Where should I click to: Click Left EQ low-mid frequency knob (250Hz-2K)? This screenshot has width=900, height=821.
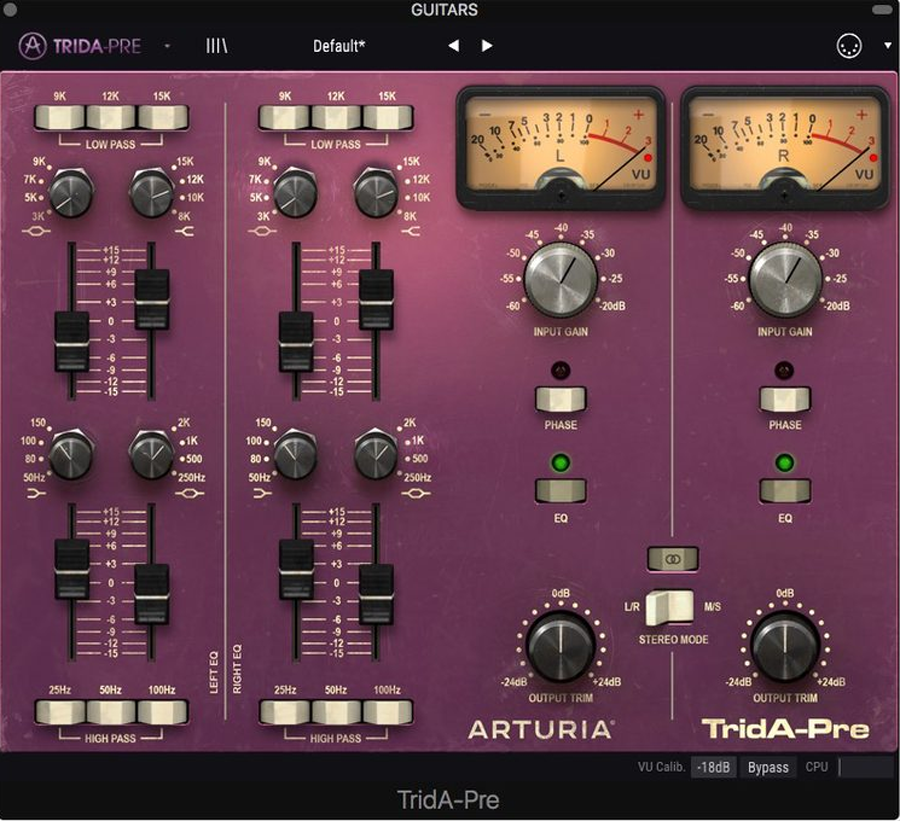152,454
